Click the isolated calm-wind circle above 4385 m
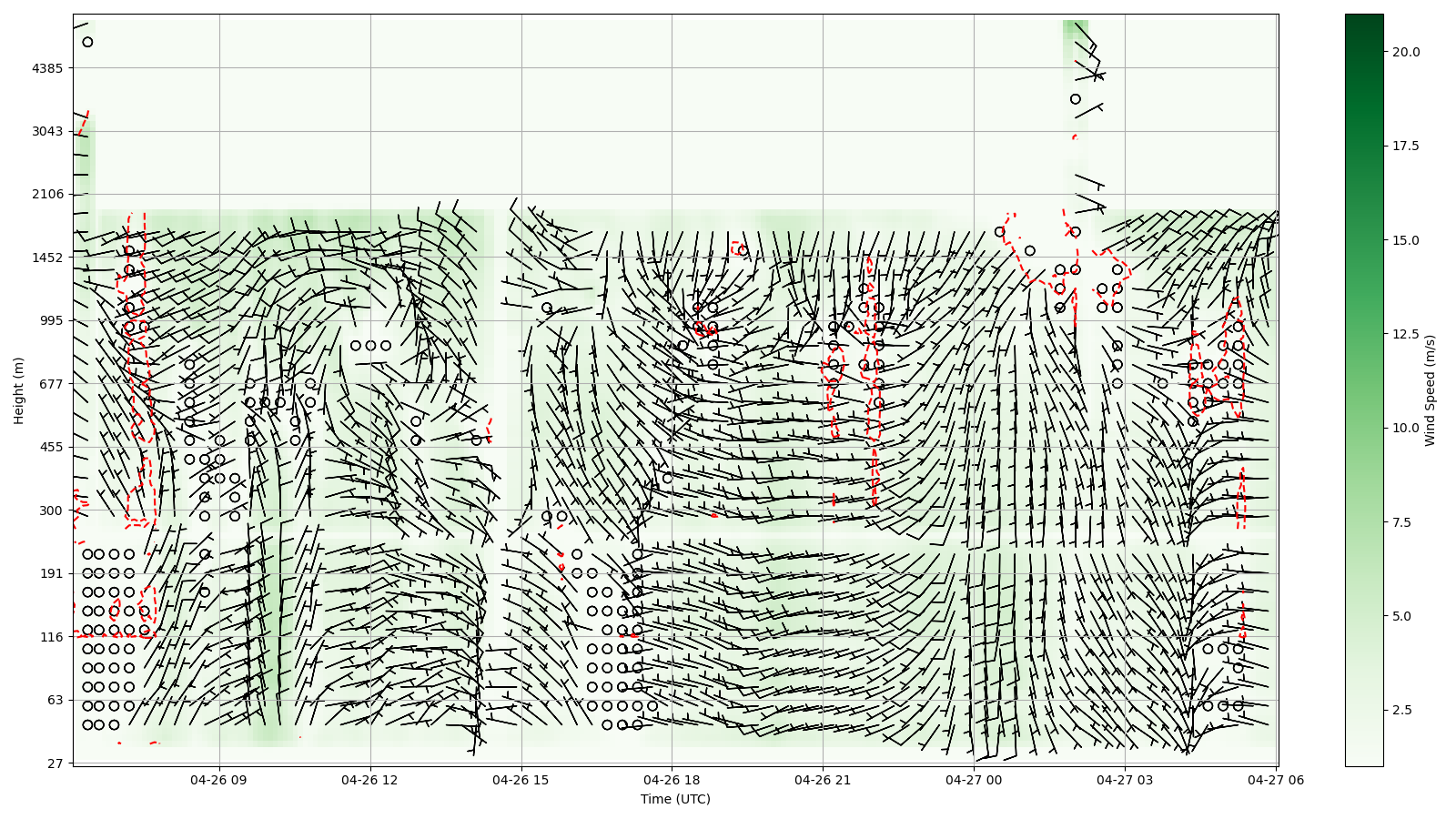Image resolution: width=1456 pixels, height=819 pixels. pyautogui.click(x=87, y=42)
